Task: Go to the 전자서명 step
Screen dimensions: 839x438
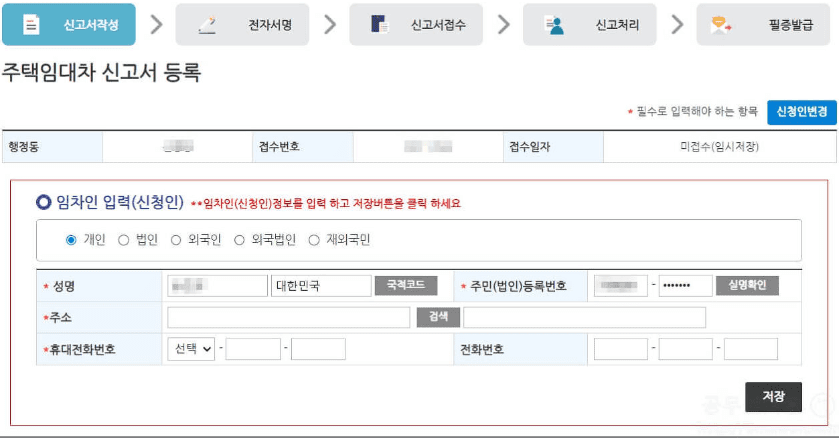Action: (242, 25)
